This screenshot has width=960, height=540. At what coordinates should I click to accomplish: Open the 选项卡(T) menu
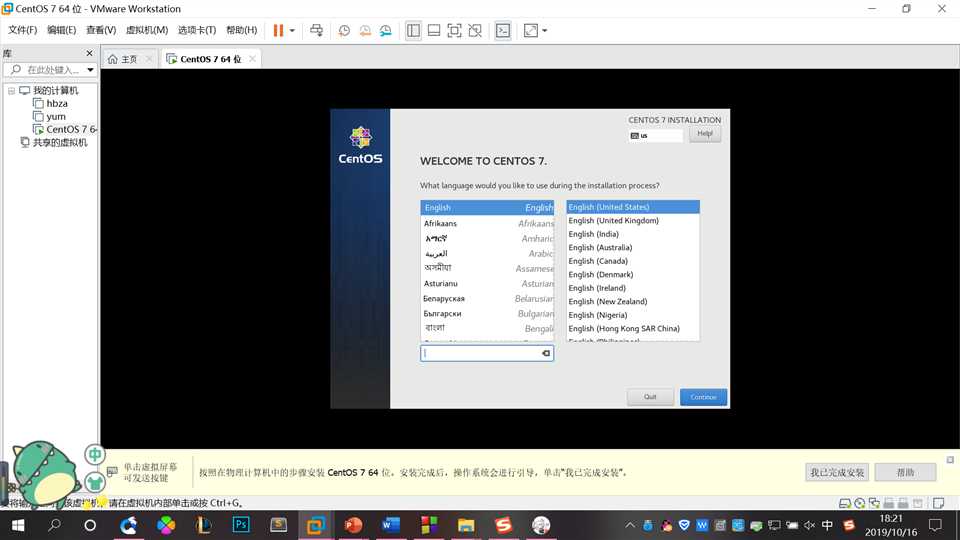pyautogui.click(x=197, y=30)
